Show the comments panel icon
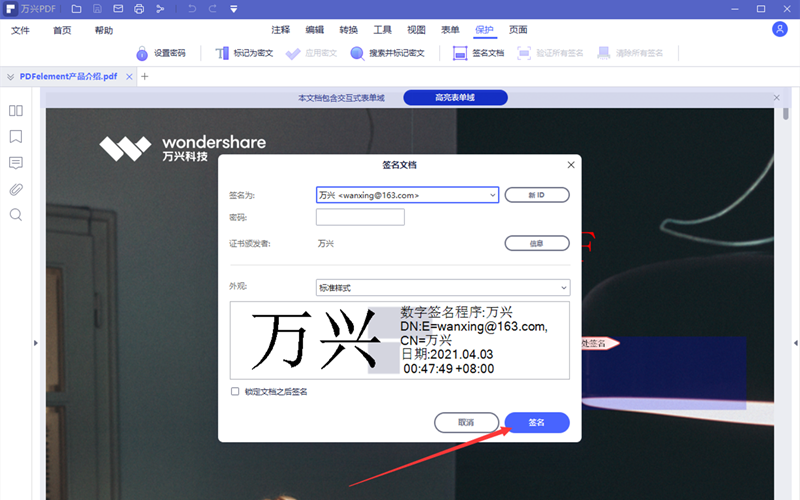The width and height of the screenshot is (800, 500). point(16,163)
